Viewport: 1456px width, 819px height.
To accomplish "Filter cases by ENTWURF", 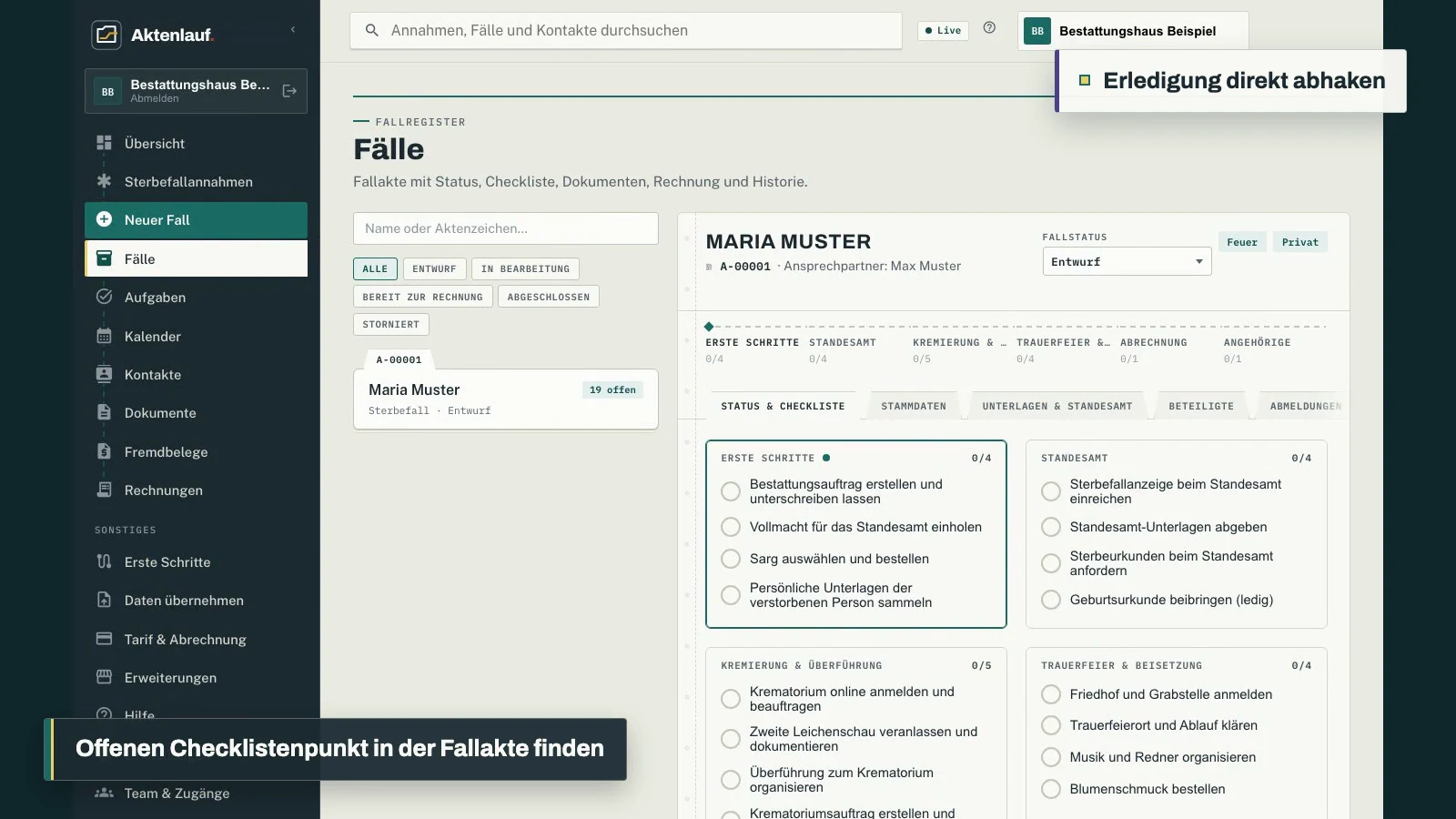I will (x=434, y=268).
